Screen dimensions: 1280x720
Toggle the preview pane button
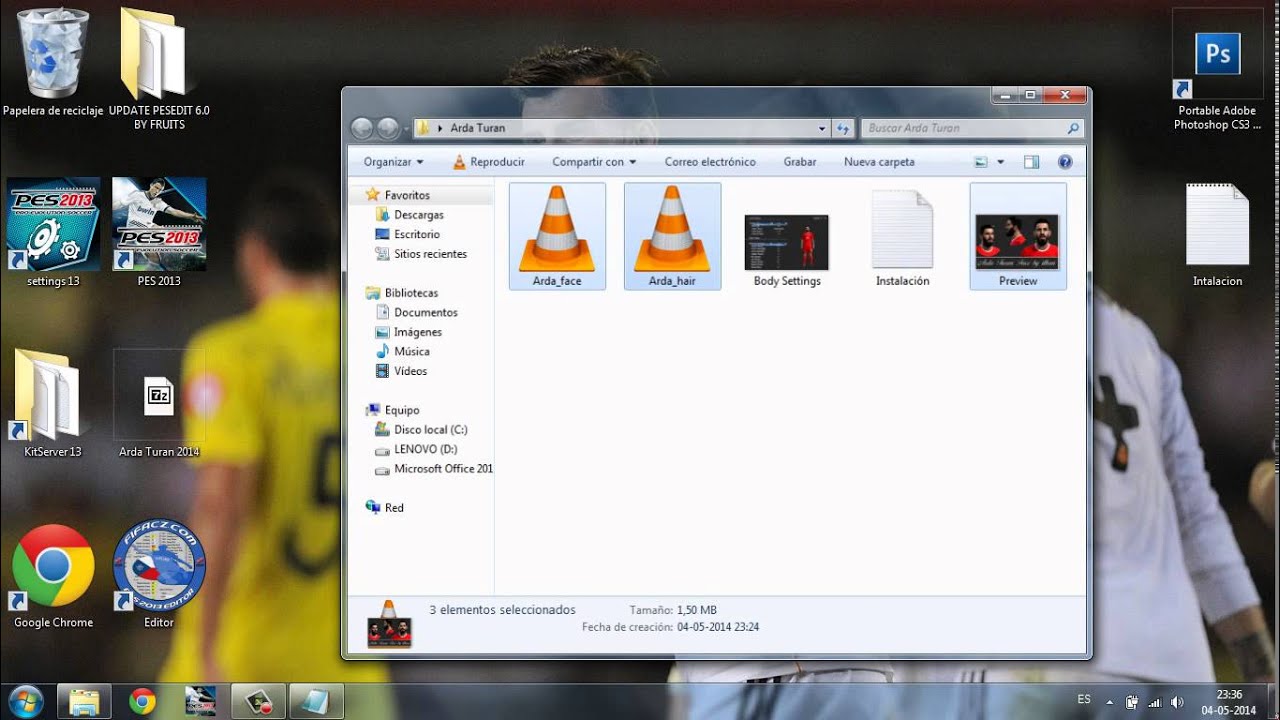coord(1032,162)
